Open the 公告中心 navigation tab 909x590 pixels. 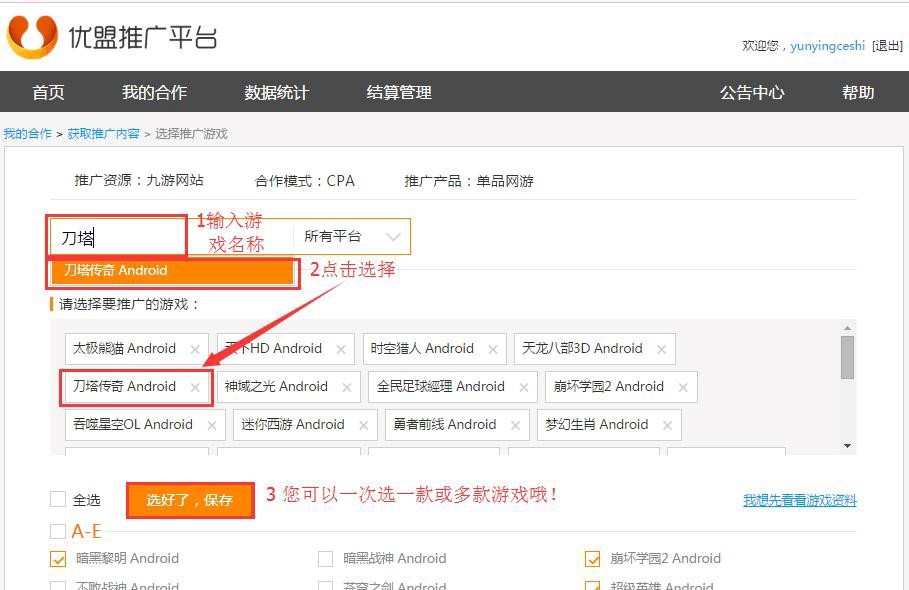point(752,92)
